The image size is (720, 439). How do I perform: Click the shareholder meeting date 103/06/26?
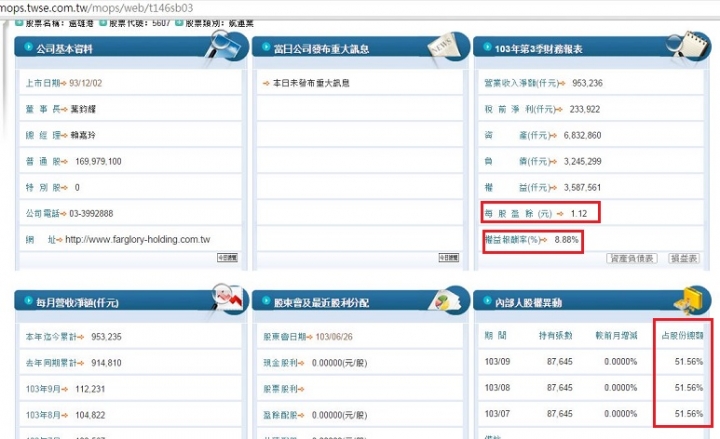click(334, 337)
